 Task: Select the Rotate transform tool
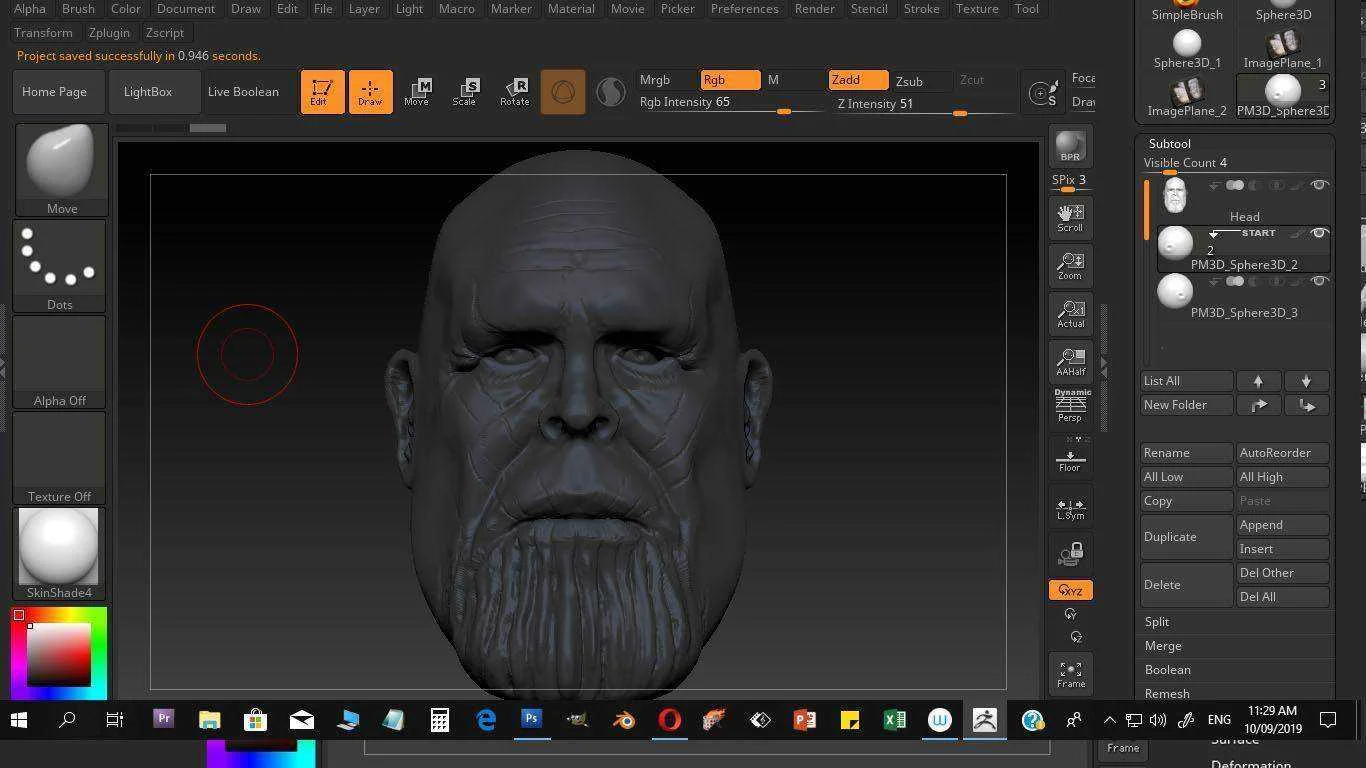(514, 92)
